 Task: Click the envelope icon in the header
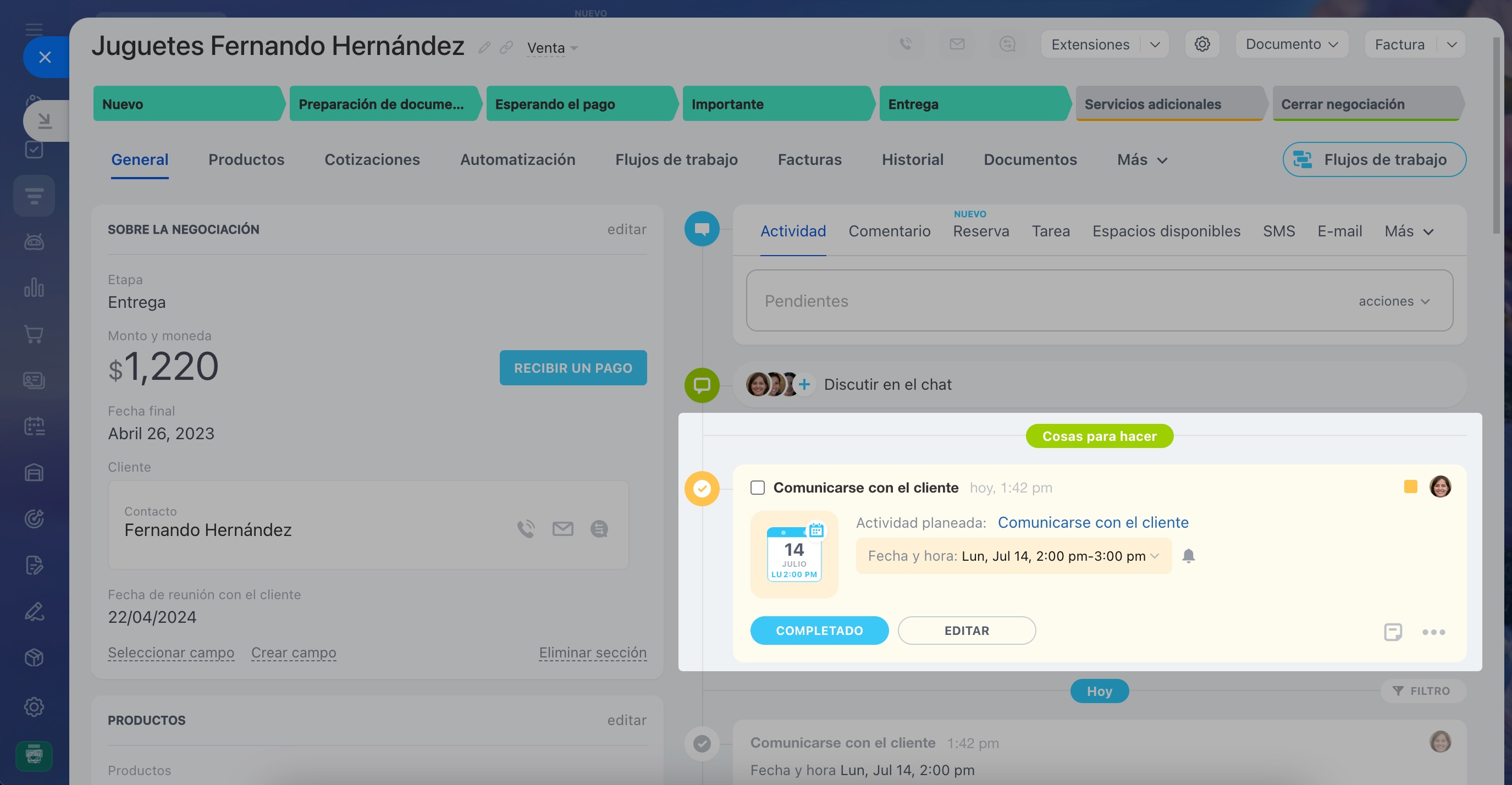coord(957,44)
